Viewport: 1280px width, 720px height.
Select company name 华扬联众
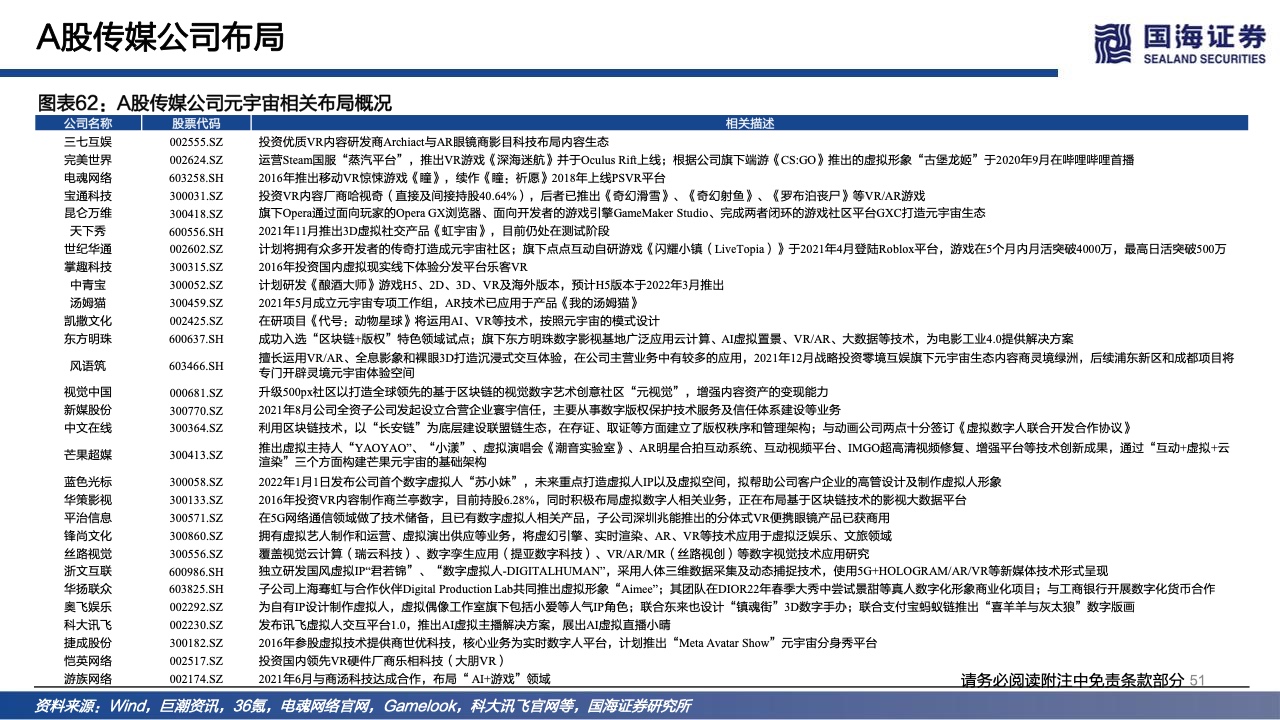88,588
